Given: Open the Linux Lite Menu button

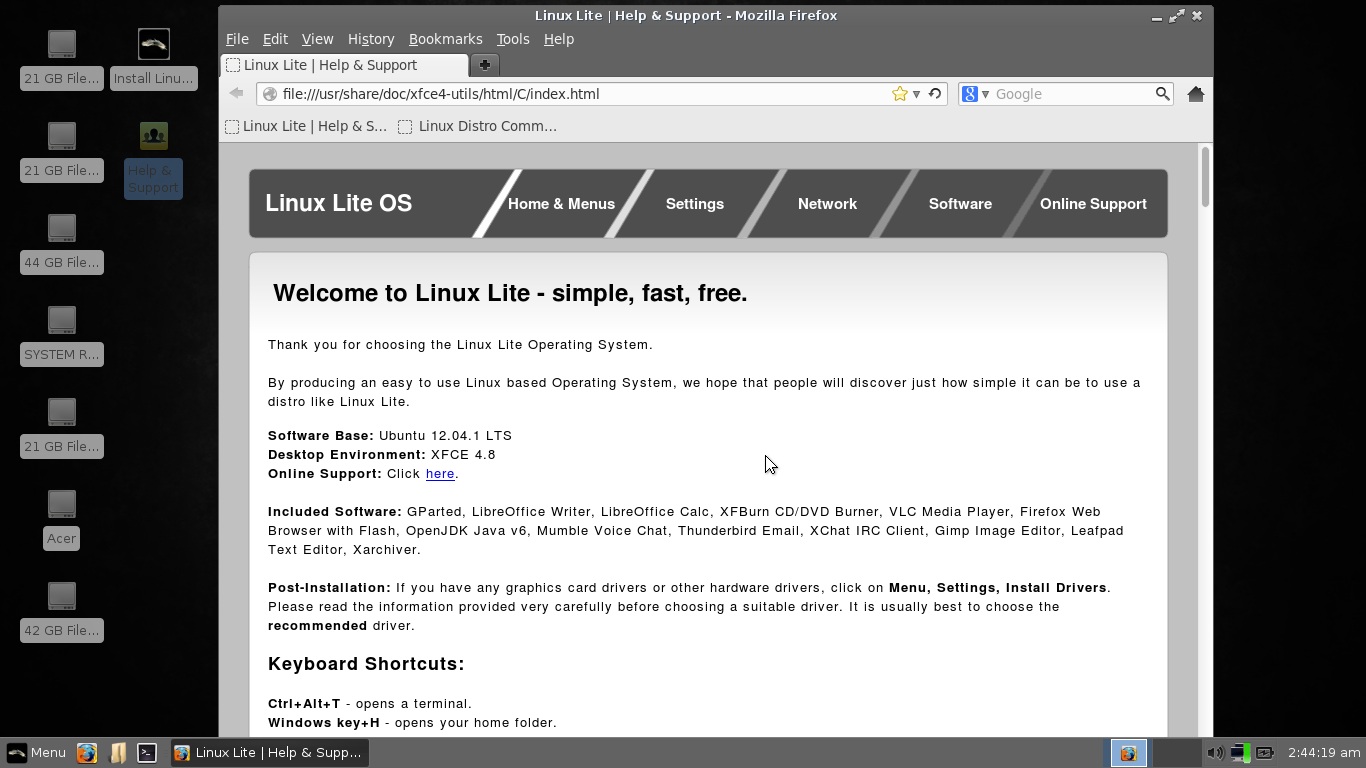Looking at the screenshot, I should [36, 753].
